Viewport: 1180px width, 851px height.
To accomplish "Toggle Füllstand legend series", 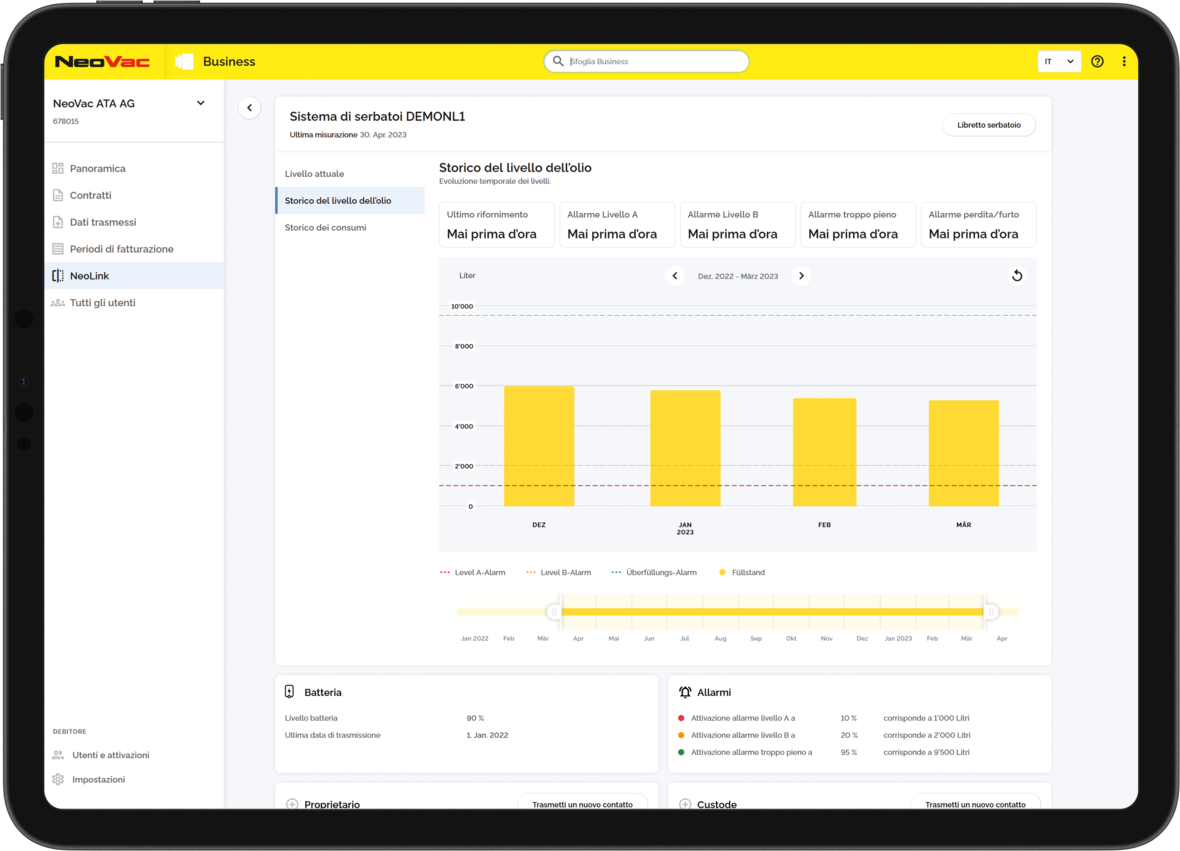I will point(742,573).
